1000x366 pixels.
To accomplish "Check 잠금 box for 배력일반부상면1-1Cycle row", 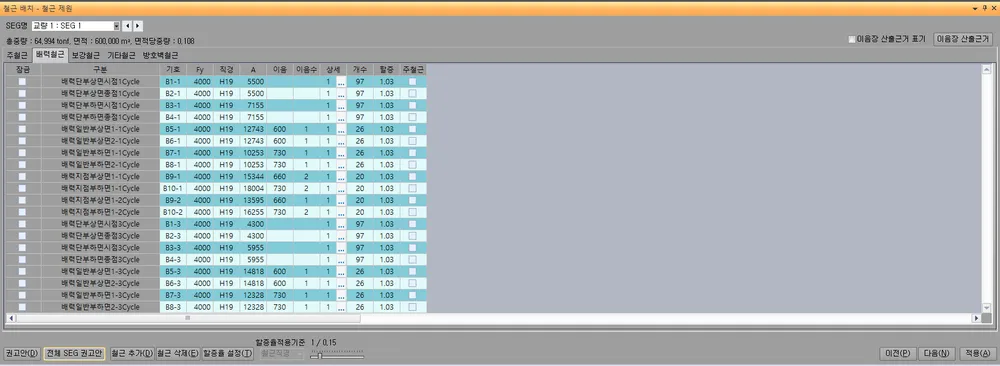I will [x=22, y=129].
